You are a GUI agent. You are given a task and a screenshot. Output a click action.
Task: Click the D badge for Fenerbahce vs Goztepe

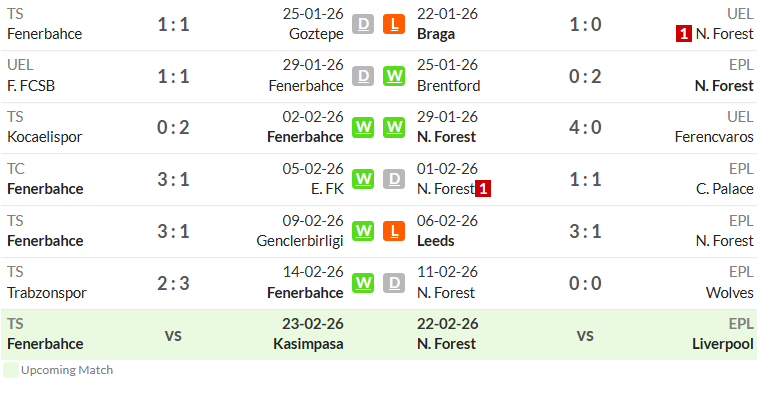click(363, 24)
